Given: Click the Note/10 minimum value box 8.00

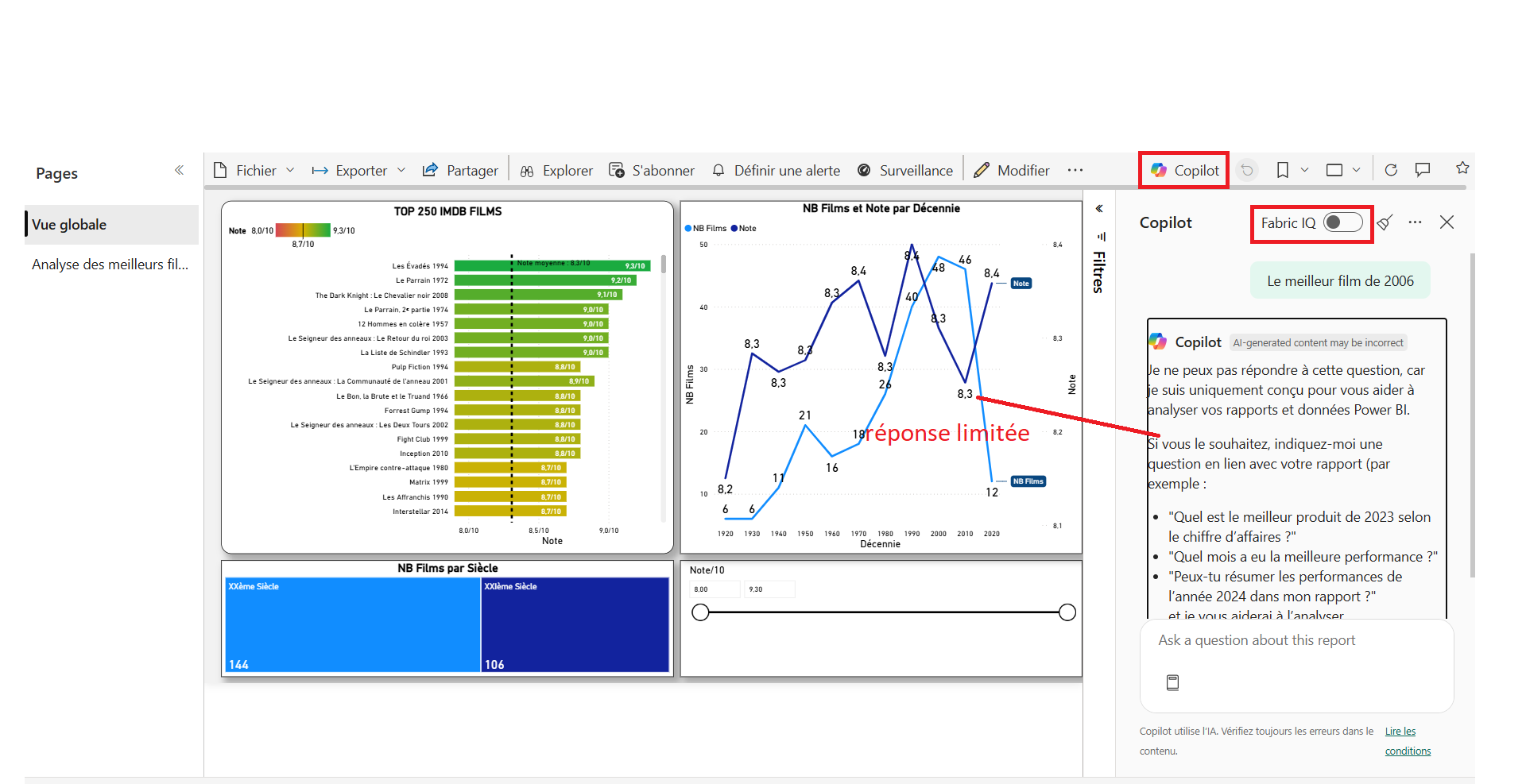Looking at the screenshot, I should (x=715, y=589).
